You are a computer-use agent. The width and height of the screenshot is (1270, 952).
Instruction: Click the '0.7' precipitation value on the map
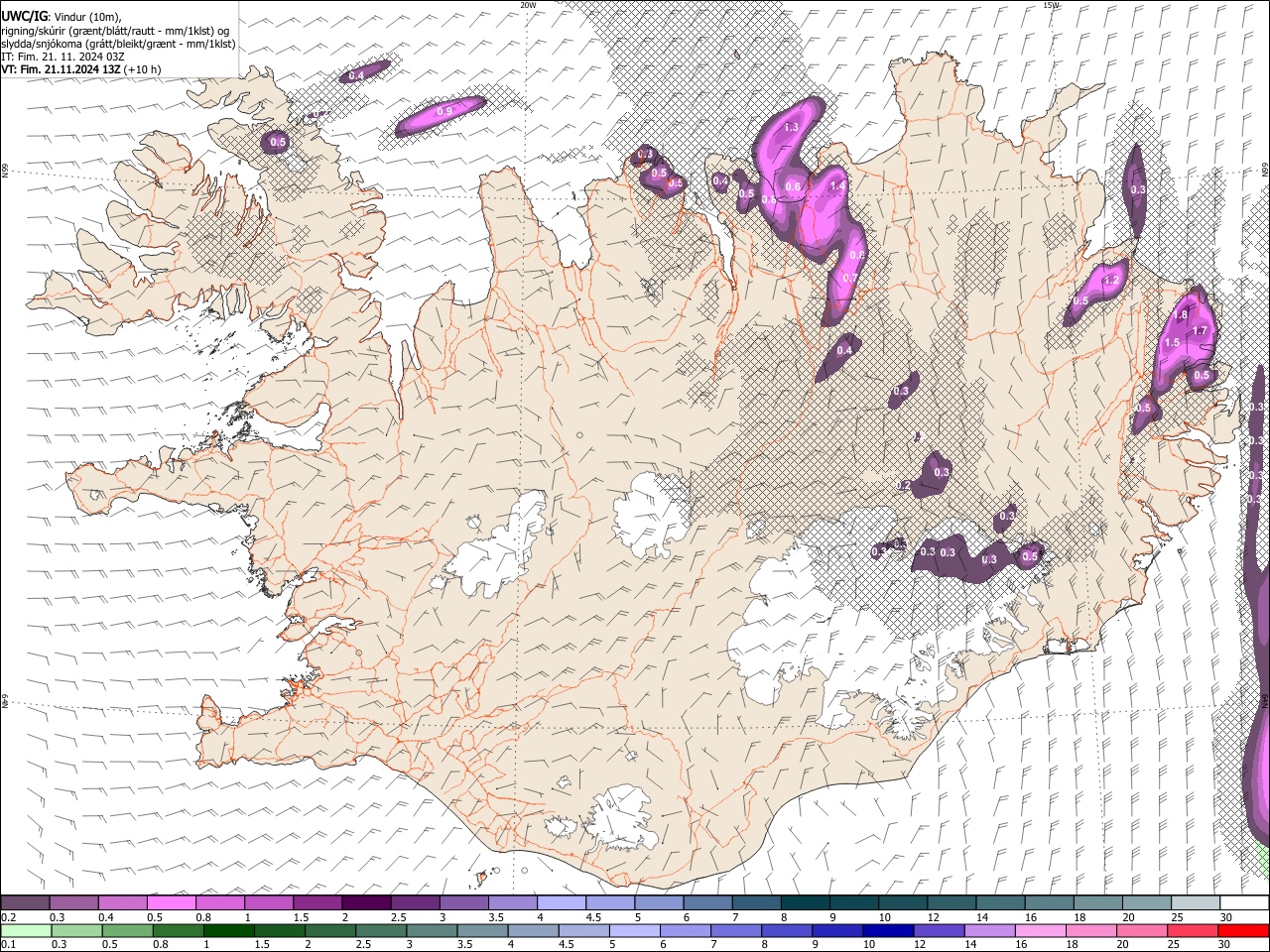[849, 279]
